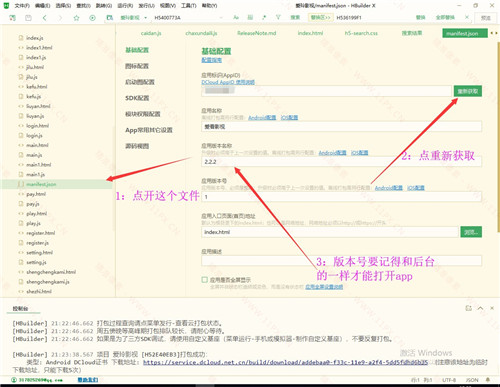Viewport: 500px width, 387px height.
Task: Collapse the console panel with chevron icon
Action: click(x=480, y=308)
